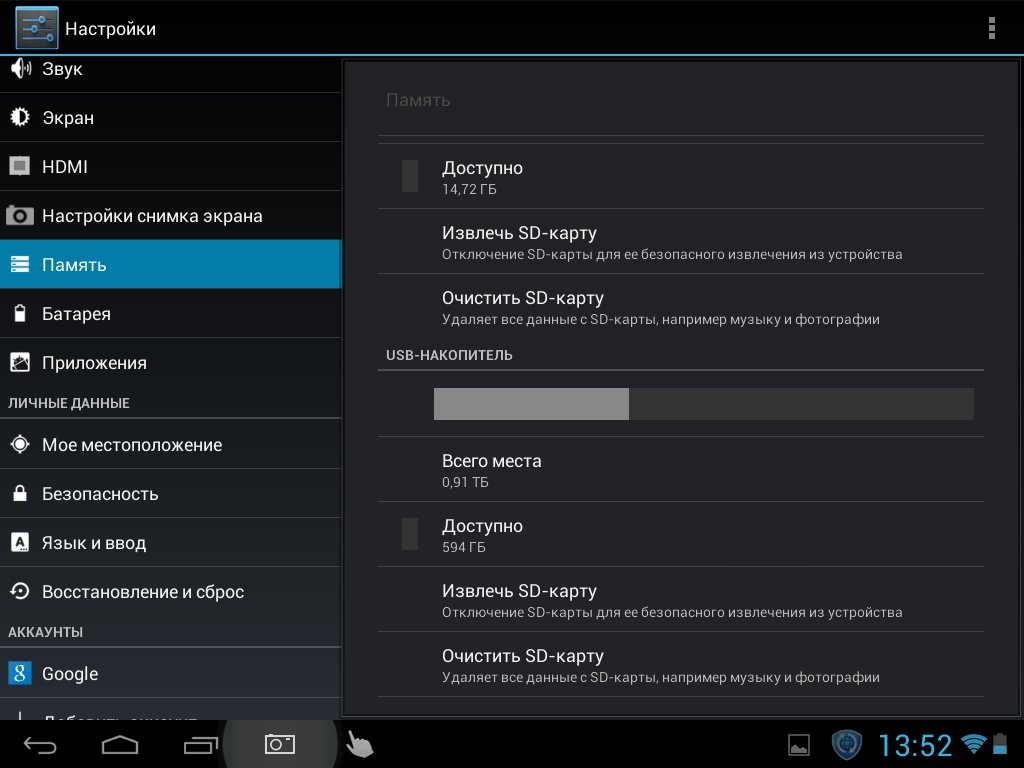The width and height of the screenshot is (1024, 768).
Task: Tap the picture notification icon in status bar
Action: click(x=799, y=744)
